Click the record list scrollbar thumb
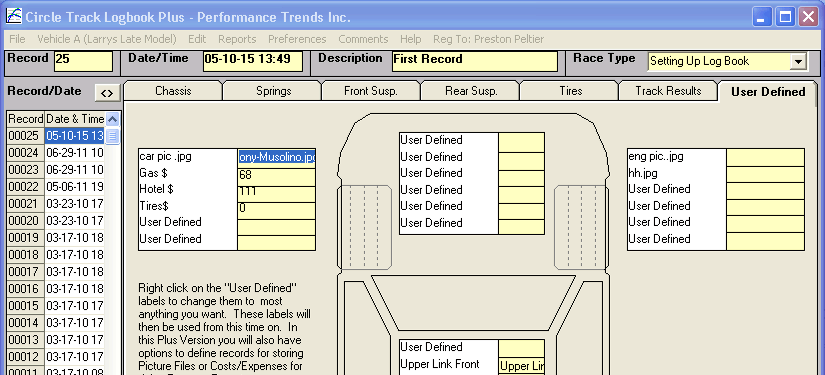 [x=113, y=136]
